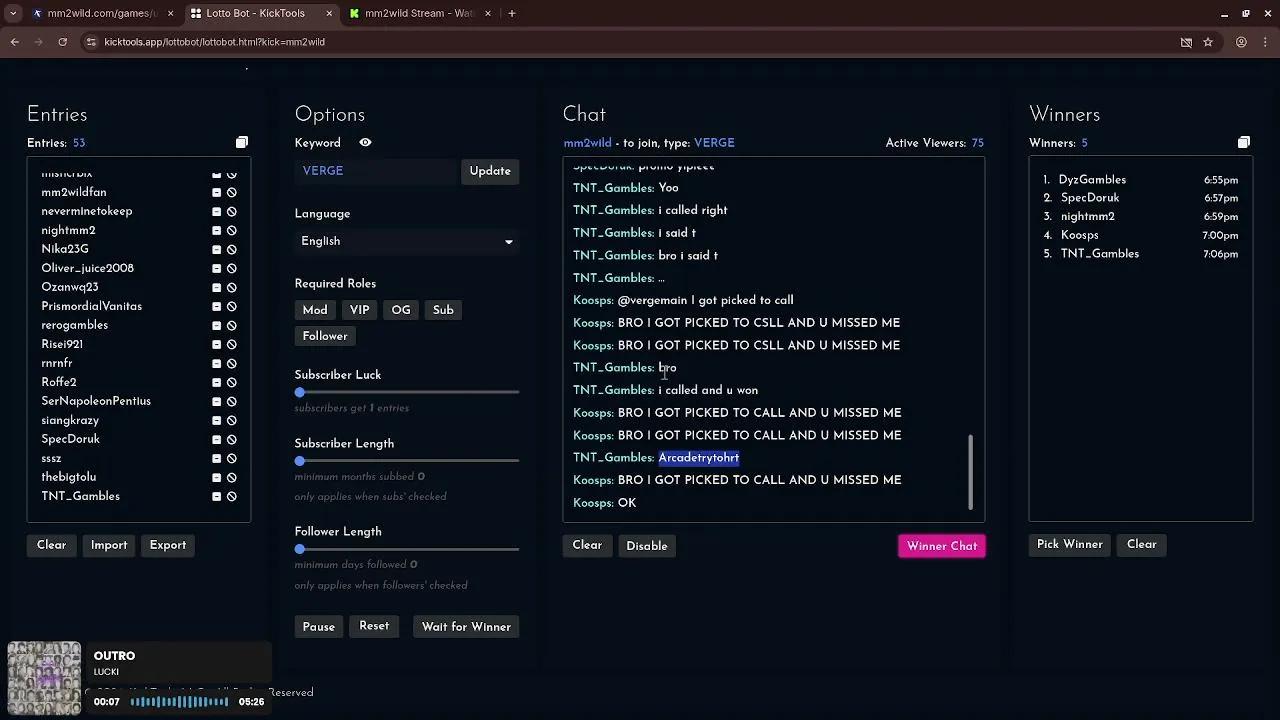Viewport: 1280px width, 720px height.
Task: Toggle the Sub required role
Action: tap(443, 310)
